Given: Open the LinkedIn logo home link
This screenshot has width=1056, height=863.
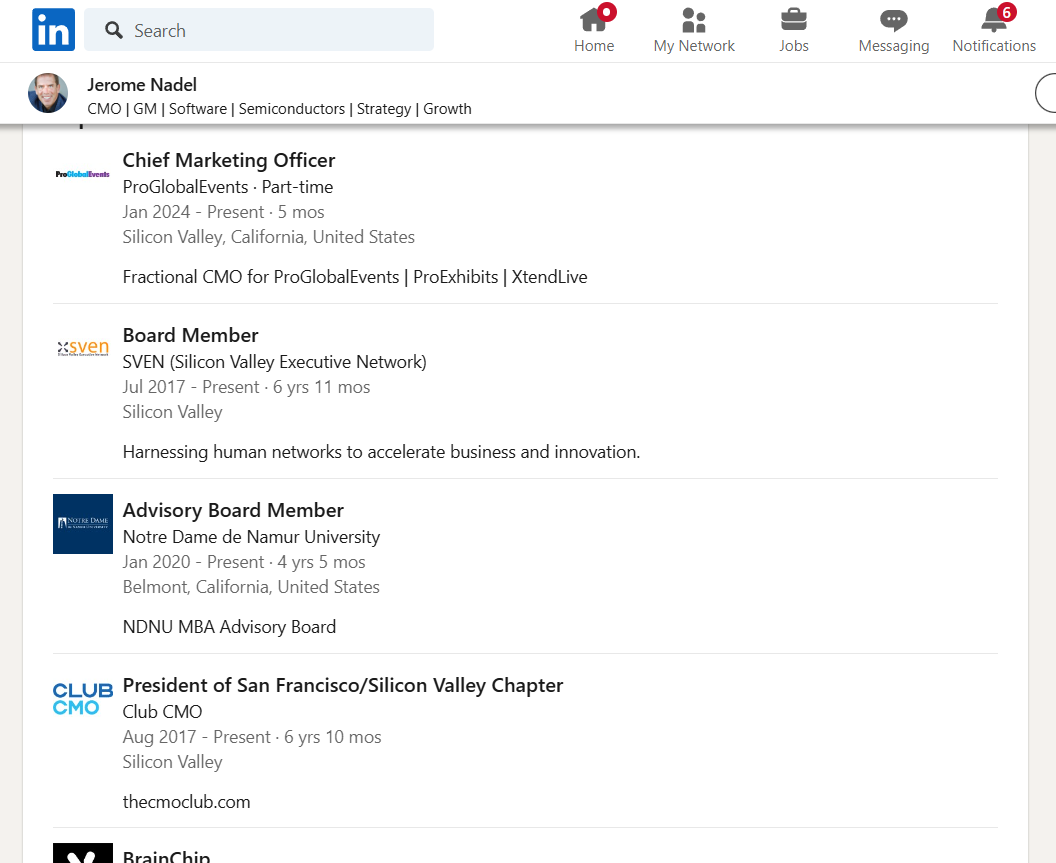Looking at the screenshot, I should [x=53, y=30].
